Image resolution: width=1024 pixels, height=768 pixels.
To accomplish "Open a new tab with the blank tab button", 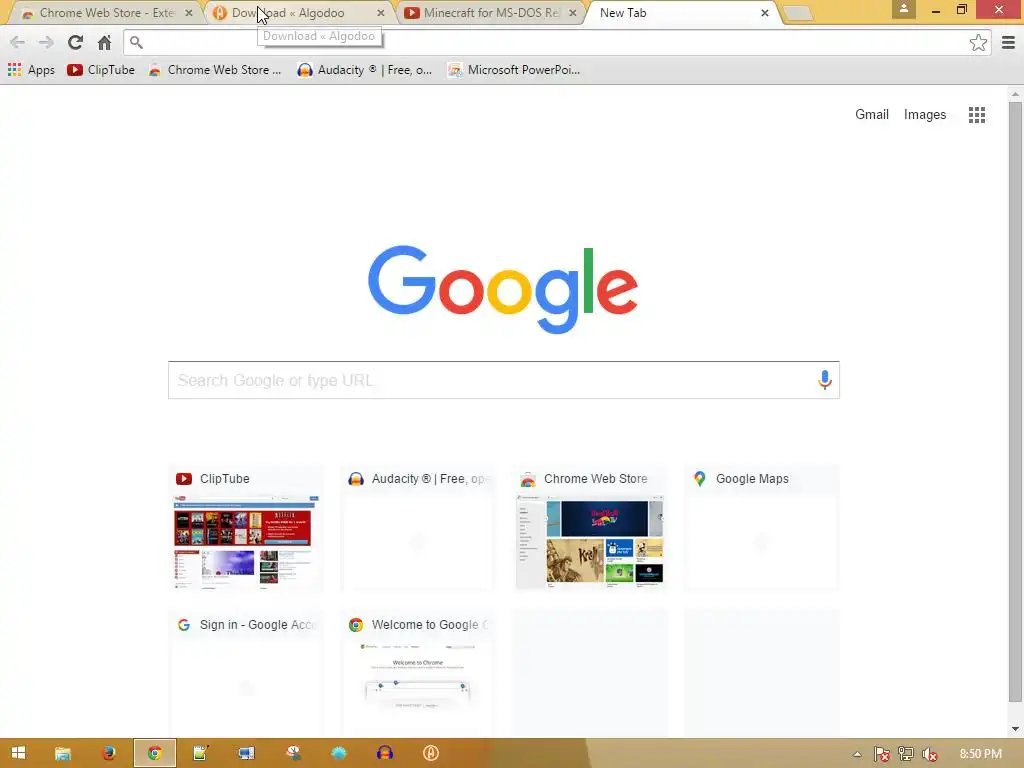I will (x=797, y=13).
